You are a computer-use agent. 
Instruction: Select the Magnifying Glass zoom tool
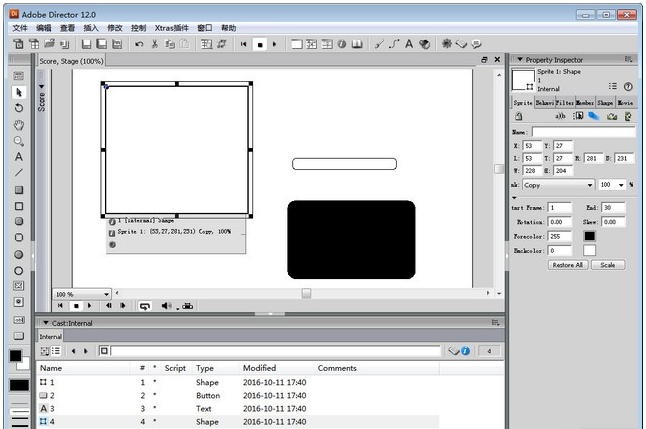[x=19, y=141]
